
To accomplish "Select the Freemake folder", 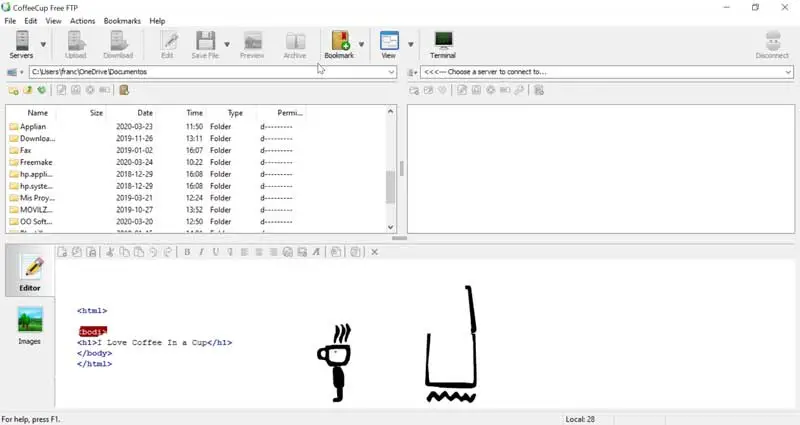I will [x=31, y=162].
